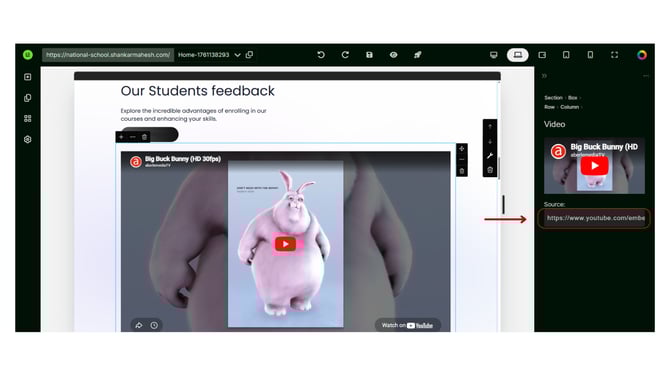Preview the page with the eye icon
The height and width of the screenshot is (376, 670).
coord(394,55)
